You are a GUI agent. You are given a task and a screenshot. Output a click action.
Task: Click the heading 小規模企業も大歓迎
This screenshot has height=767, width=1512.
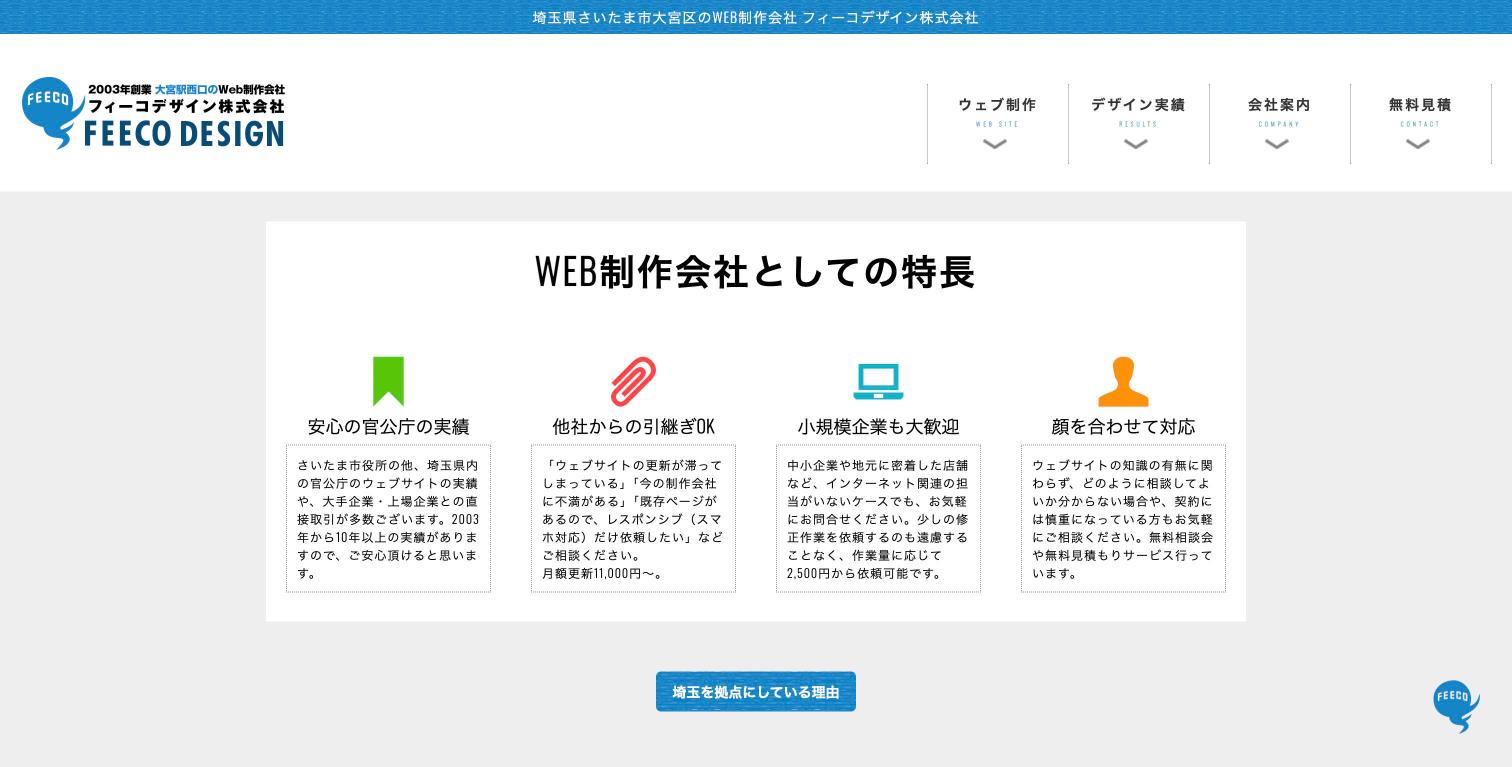point(878,427)
